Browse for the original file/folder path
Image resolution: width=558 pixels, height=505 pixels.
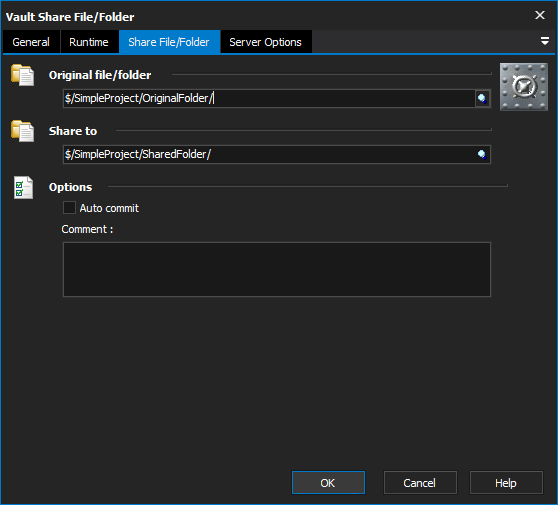point(482,99)
